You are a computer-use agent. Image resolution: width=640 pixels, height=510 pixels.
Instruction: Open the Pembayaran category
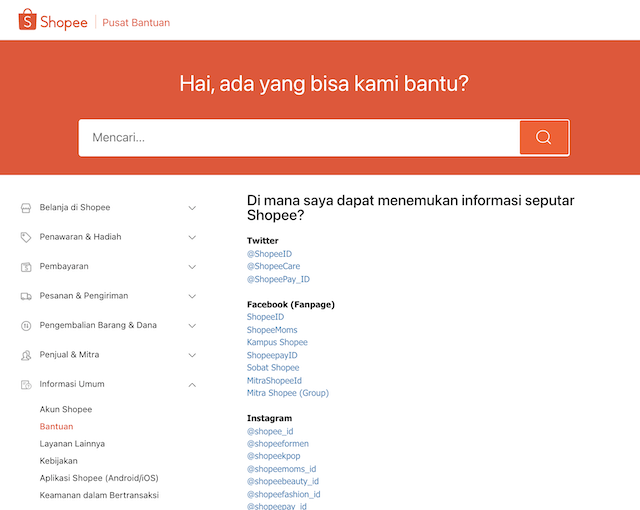tap(64, 266)
